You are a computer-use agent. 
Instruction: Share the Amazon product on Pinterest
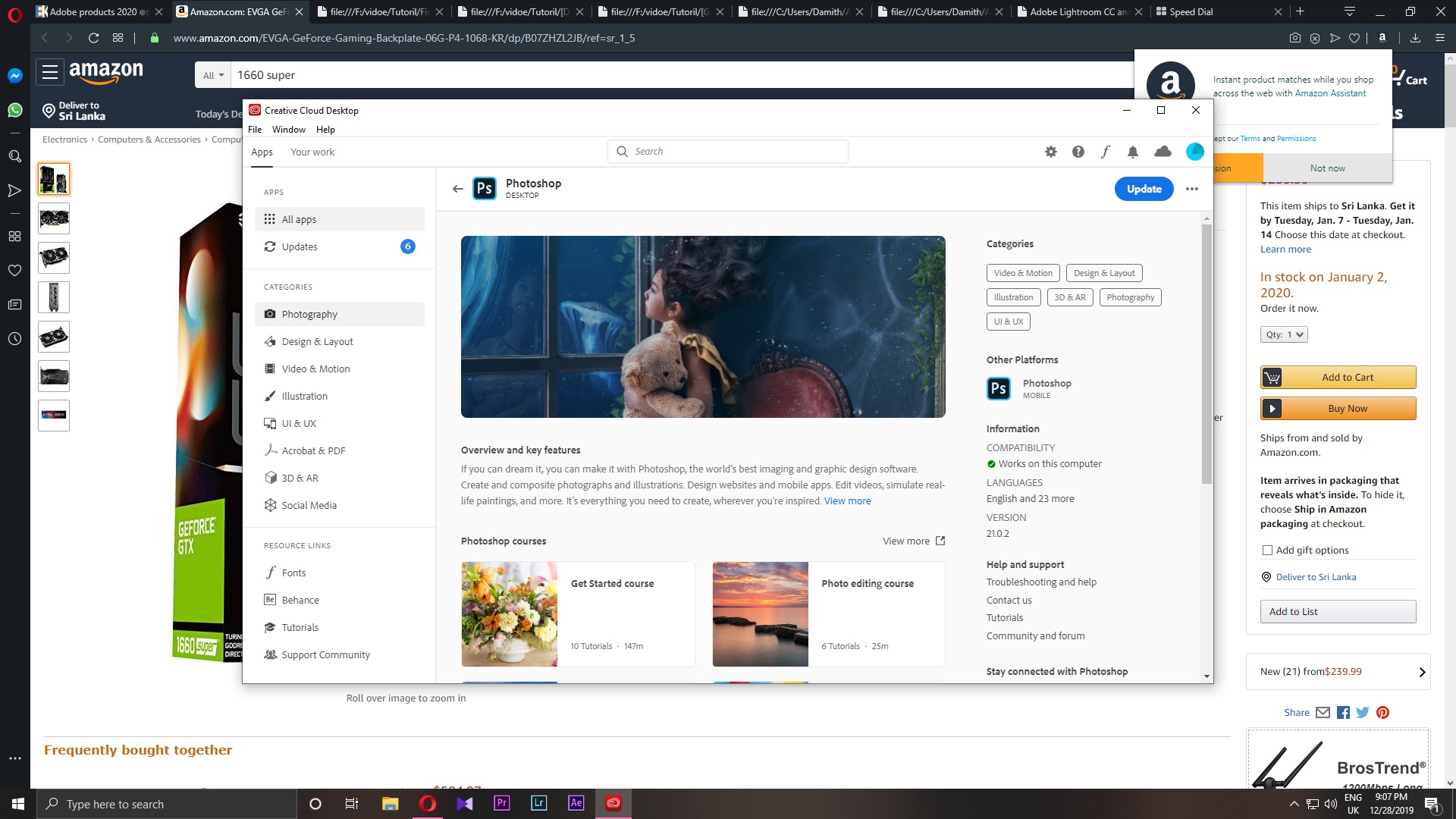(1382, 713)
